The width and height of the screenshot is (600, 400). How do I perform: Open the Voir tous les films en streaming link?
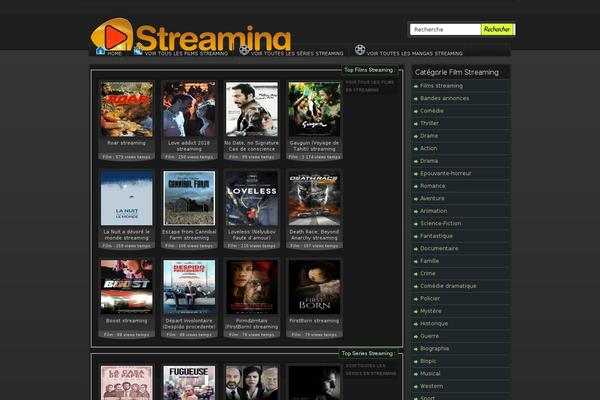369,86
